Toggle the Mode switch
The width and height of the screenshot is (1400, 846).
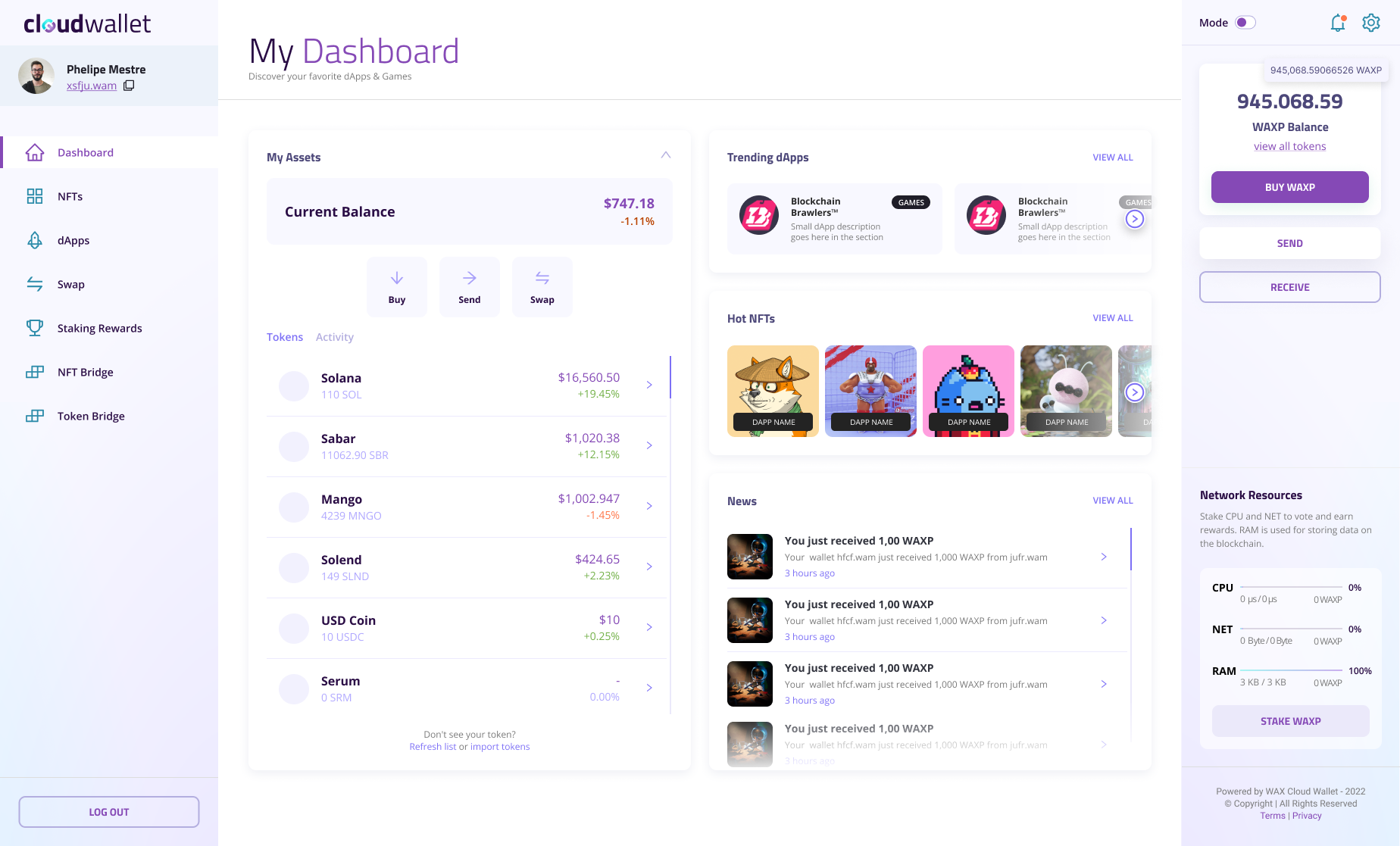[1245, 23]
